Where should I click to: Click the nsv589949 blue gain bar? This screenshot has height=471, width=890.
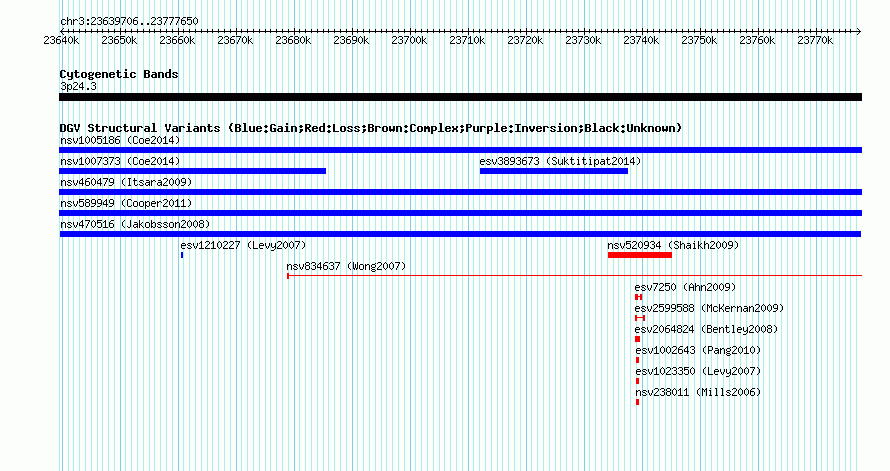(460, 213)
